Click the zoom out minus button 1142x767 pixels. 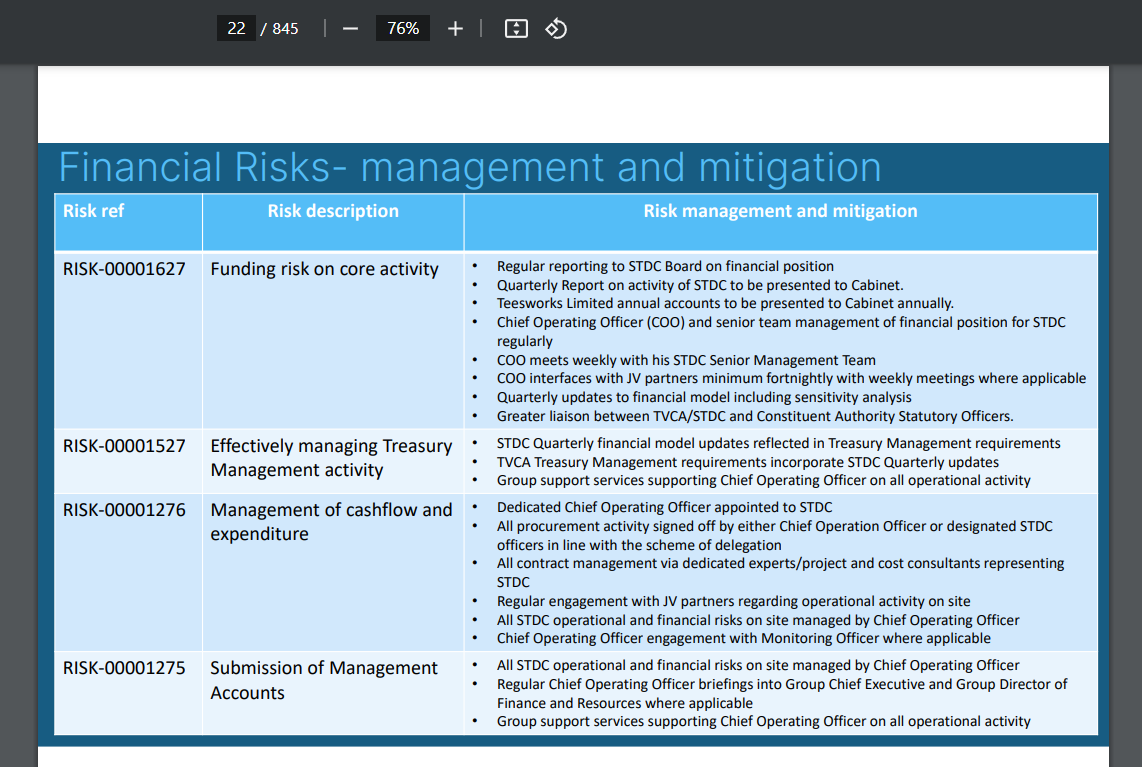click(350, 29)
